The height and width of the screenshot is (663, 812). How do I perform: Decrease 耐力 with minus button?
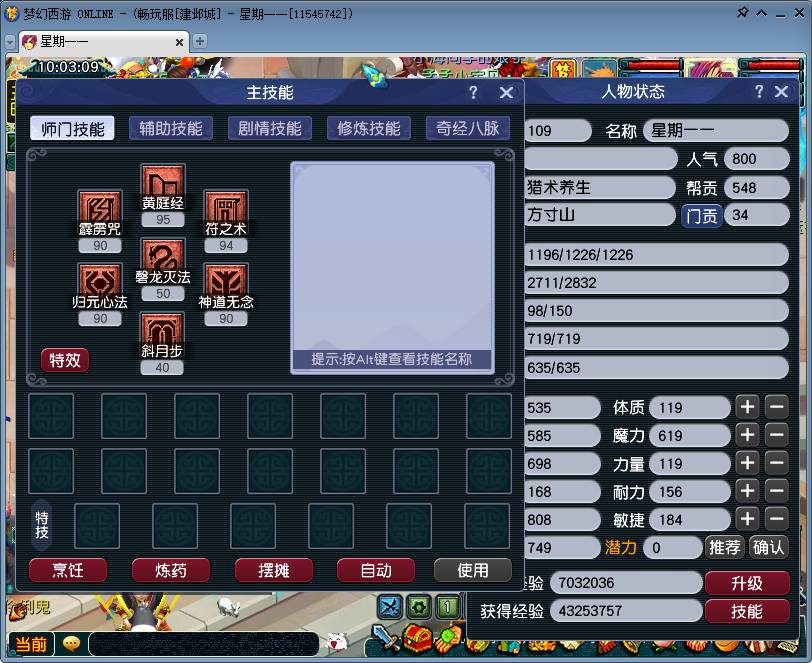coord(777,491)
